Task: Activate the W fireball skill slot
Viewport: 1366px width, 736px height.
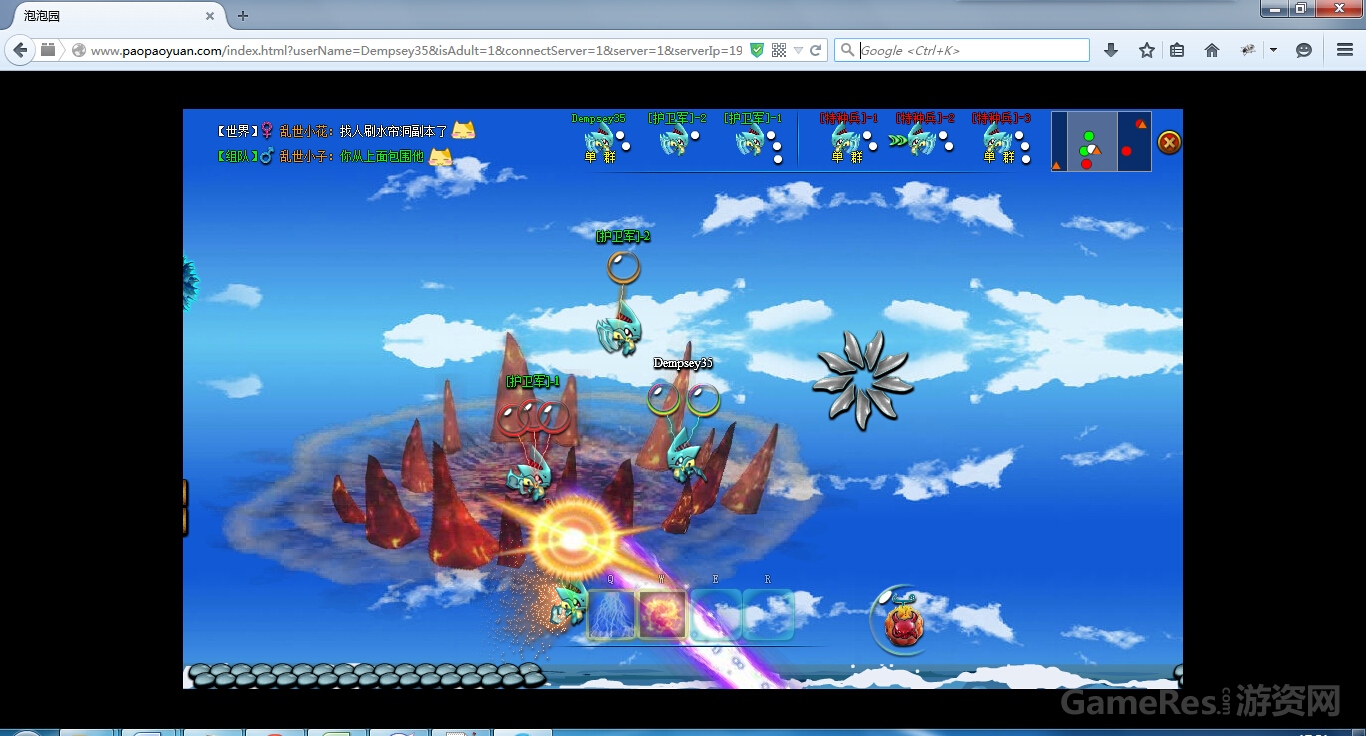Action: (663, 614)
